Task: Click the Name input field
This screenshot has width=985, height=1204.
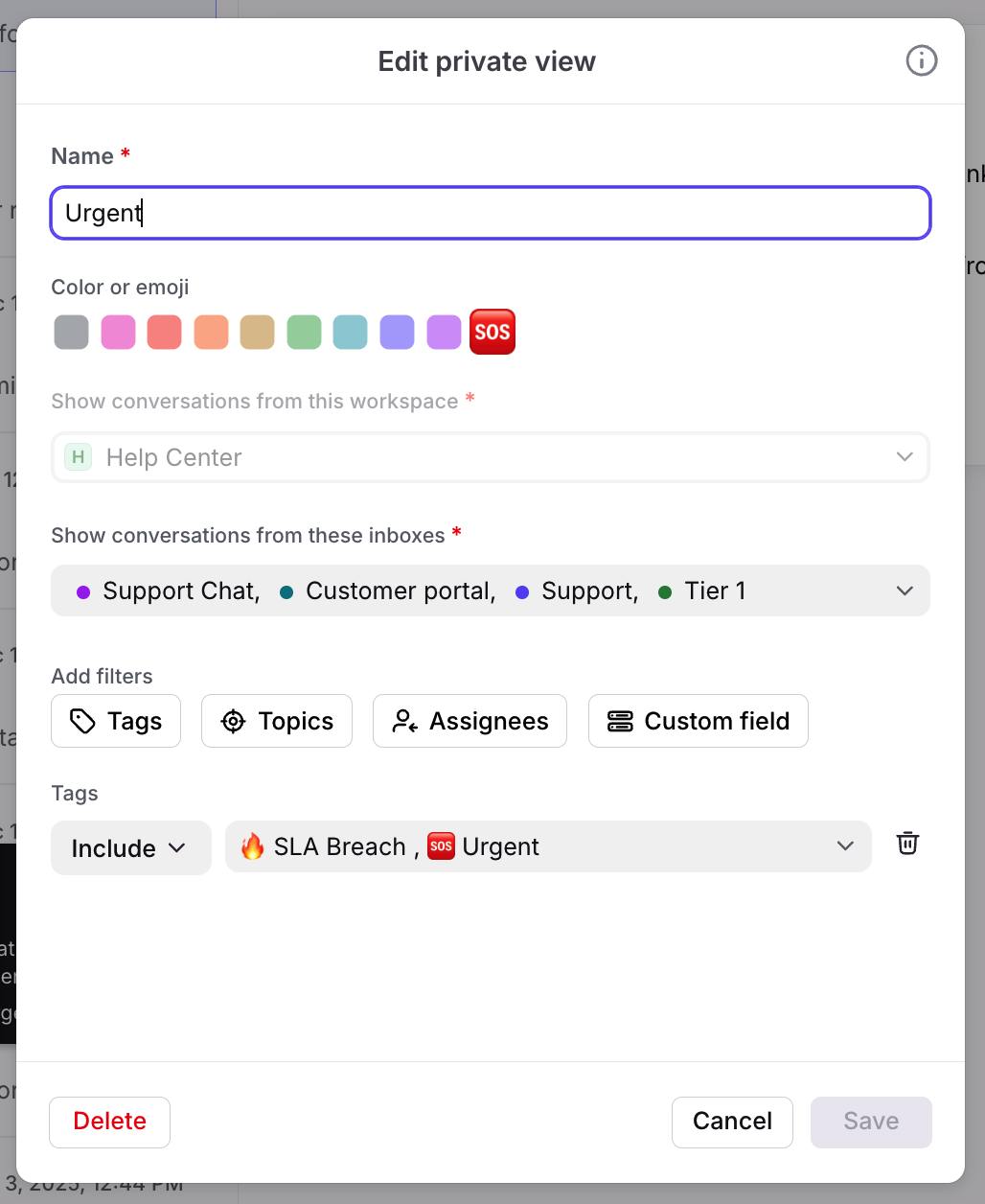Action: [x=490, y=213]
